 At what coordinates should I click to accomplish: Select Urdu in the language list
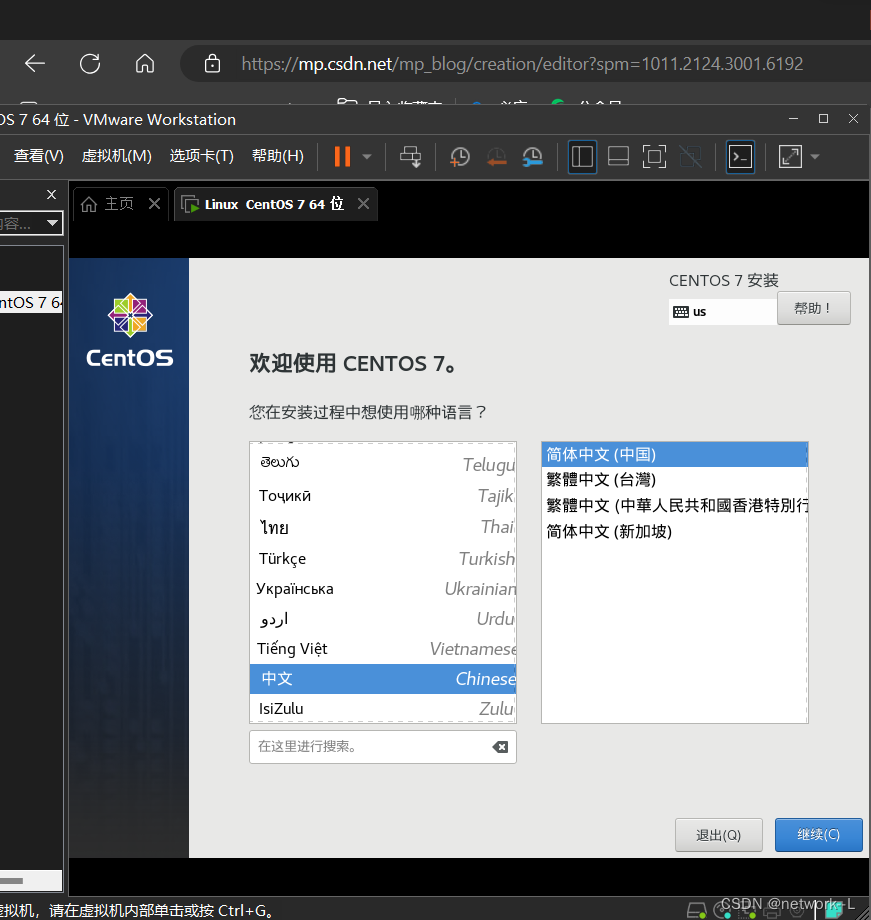click(383, 618)
